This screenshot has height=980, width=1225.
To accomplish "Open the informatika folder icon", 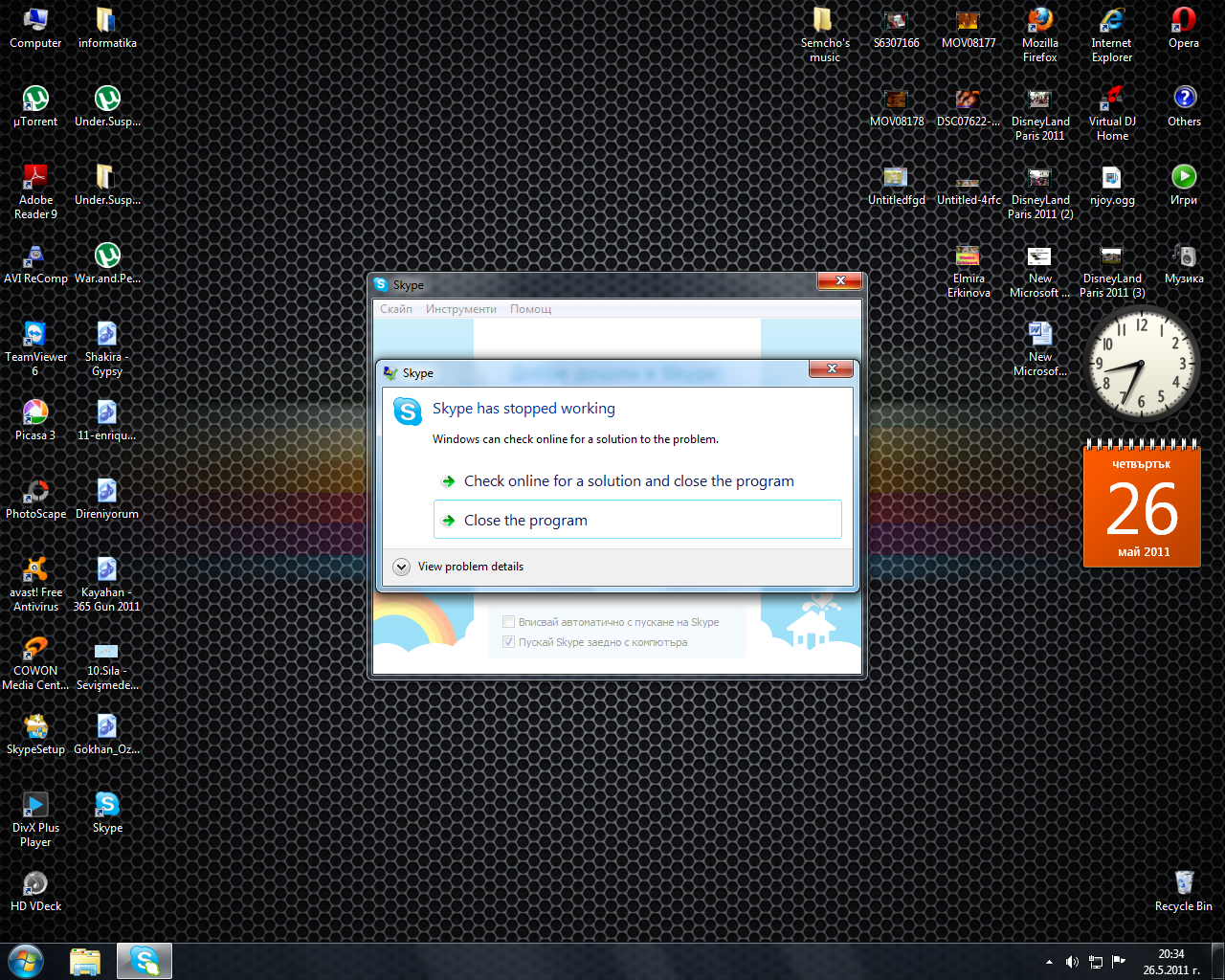I will click(x=107, y=29).
